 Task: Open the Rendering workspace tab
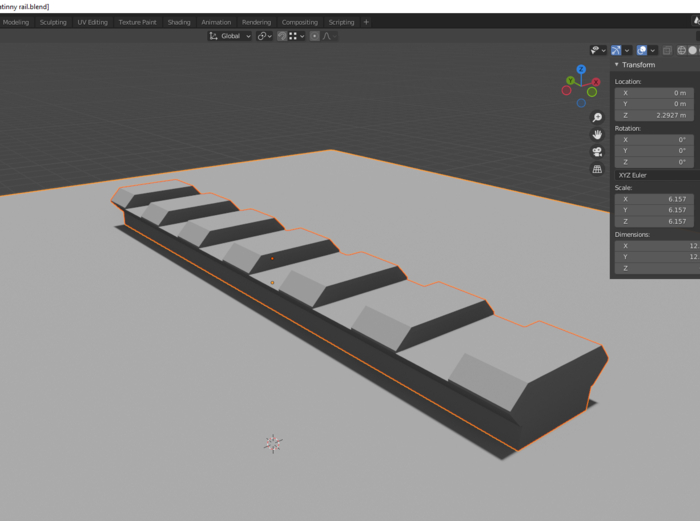tap(256, 22)
